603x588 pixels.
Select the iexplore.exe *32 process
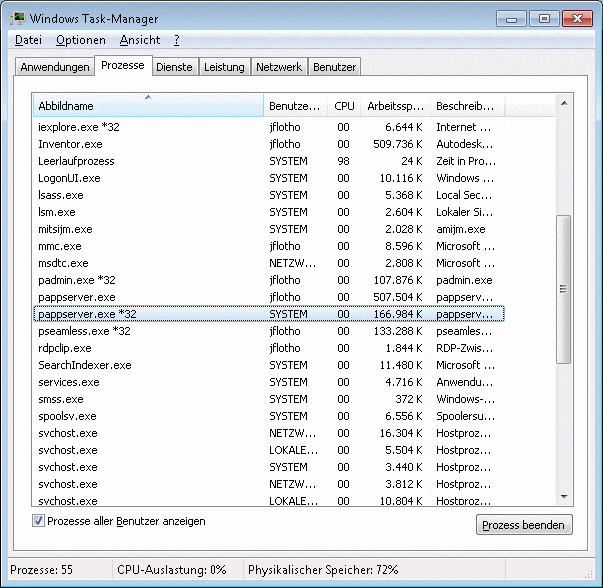(x=269, y=127)
